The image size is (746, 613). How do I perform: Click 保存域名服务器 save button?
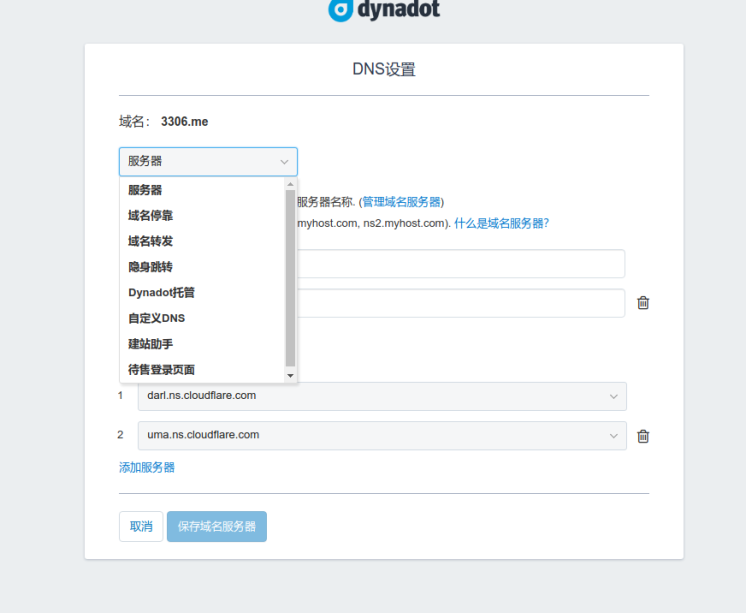click(217, 527)
